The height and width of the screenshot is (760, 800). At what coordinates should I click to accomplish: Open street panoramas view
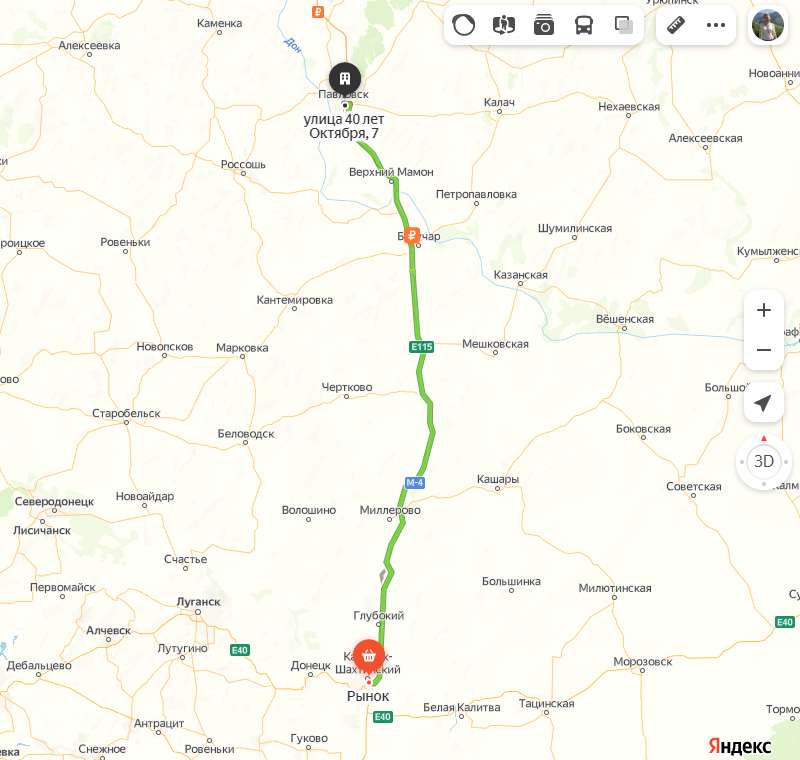click(504, 25)
